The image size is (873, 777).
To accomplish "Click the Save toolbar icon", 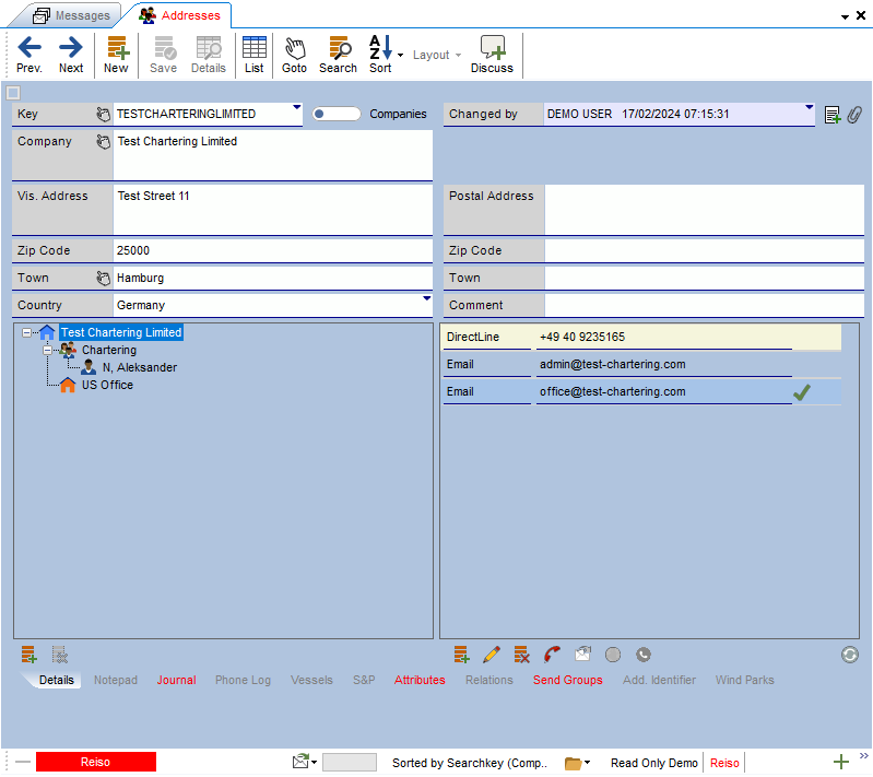I will (163, 55).
